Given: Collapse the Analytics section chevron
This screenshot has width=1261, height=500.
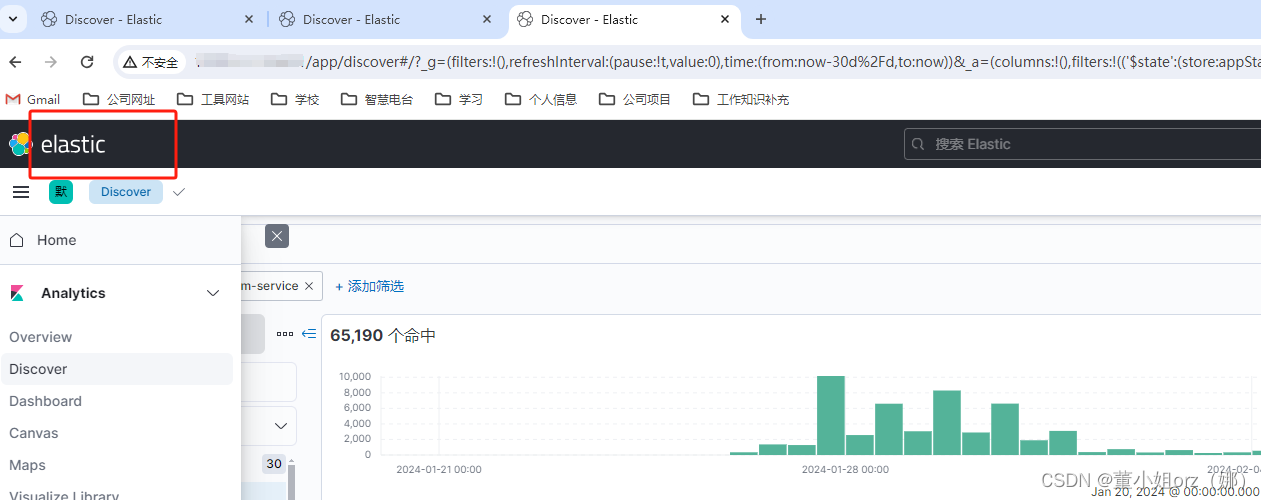Looking at the screenshot, I should [213, 293].
